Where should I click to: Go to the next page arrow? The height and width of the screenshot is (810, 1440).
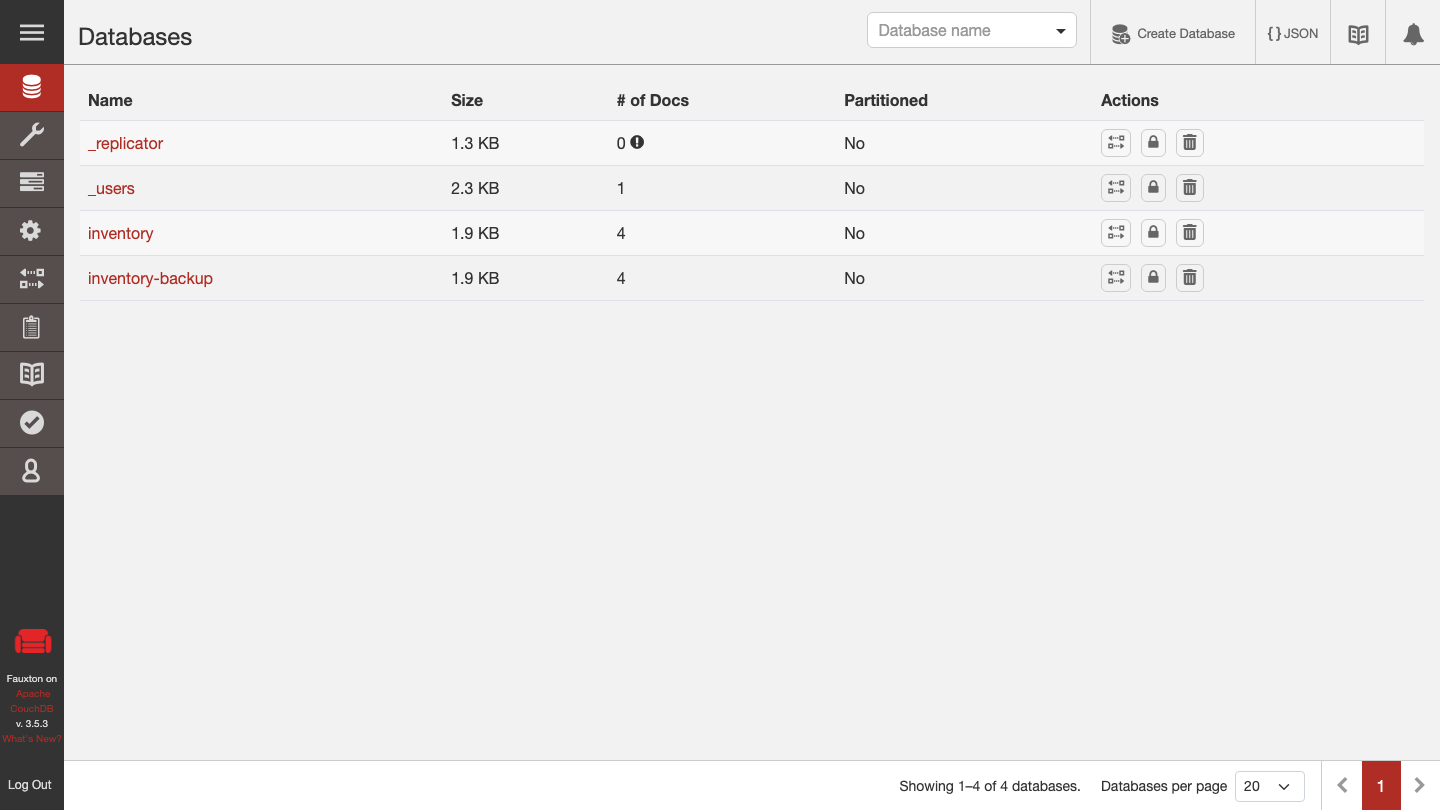click(x=1419, y=786)
